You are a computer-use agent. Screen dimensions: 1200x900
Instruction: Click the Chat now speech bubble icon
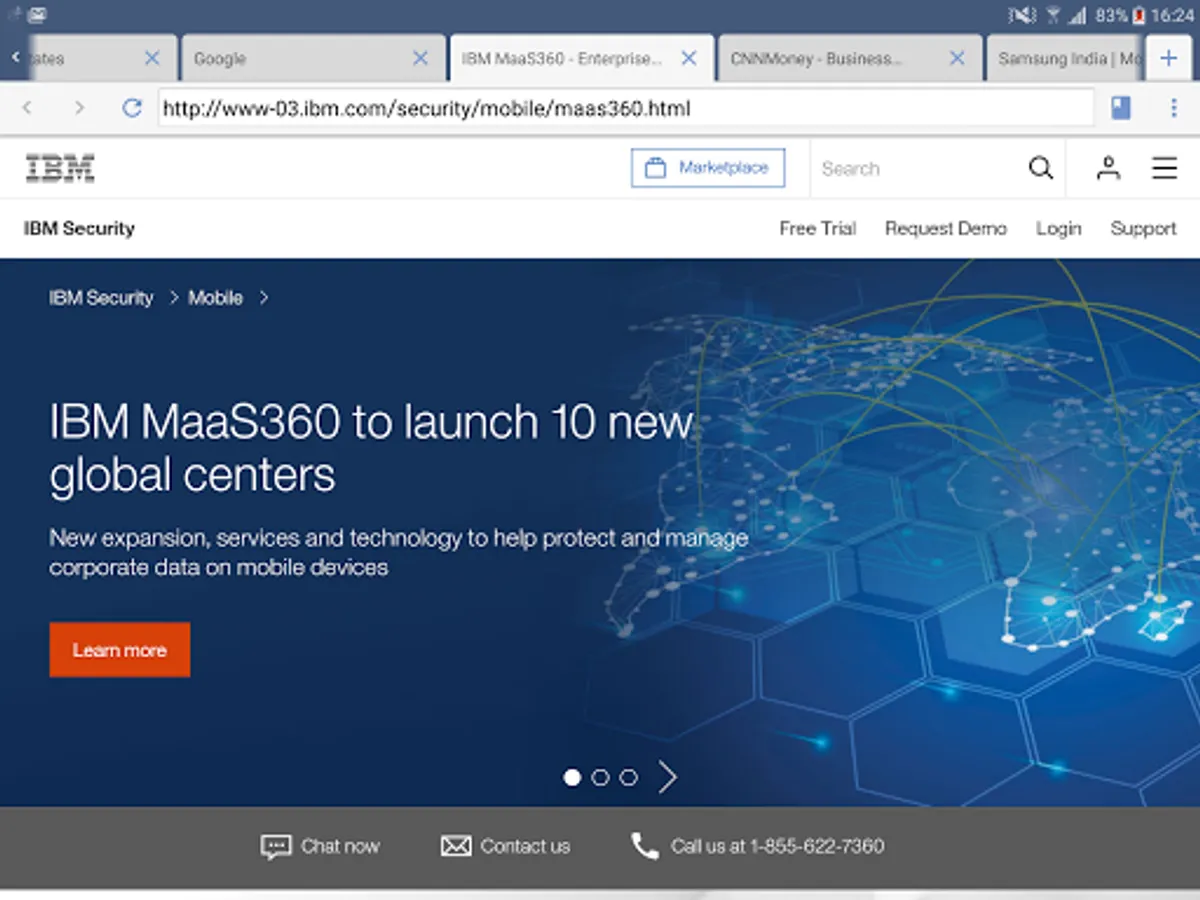[x=276, y=847]
